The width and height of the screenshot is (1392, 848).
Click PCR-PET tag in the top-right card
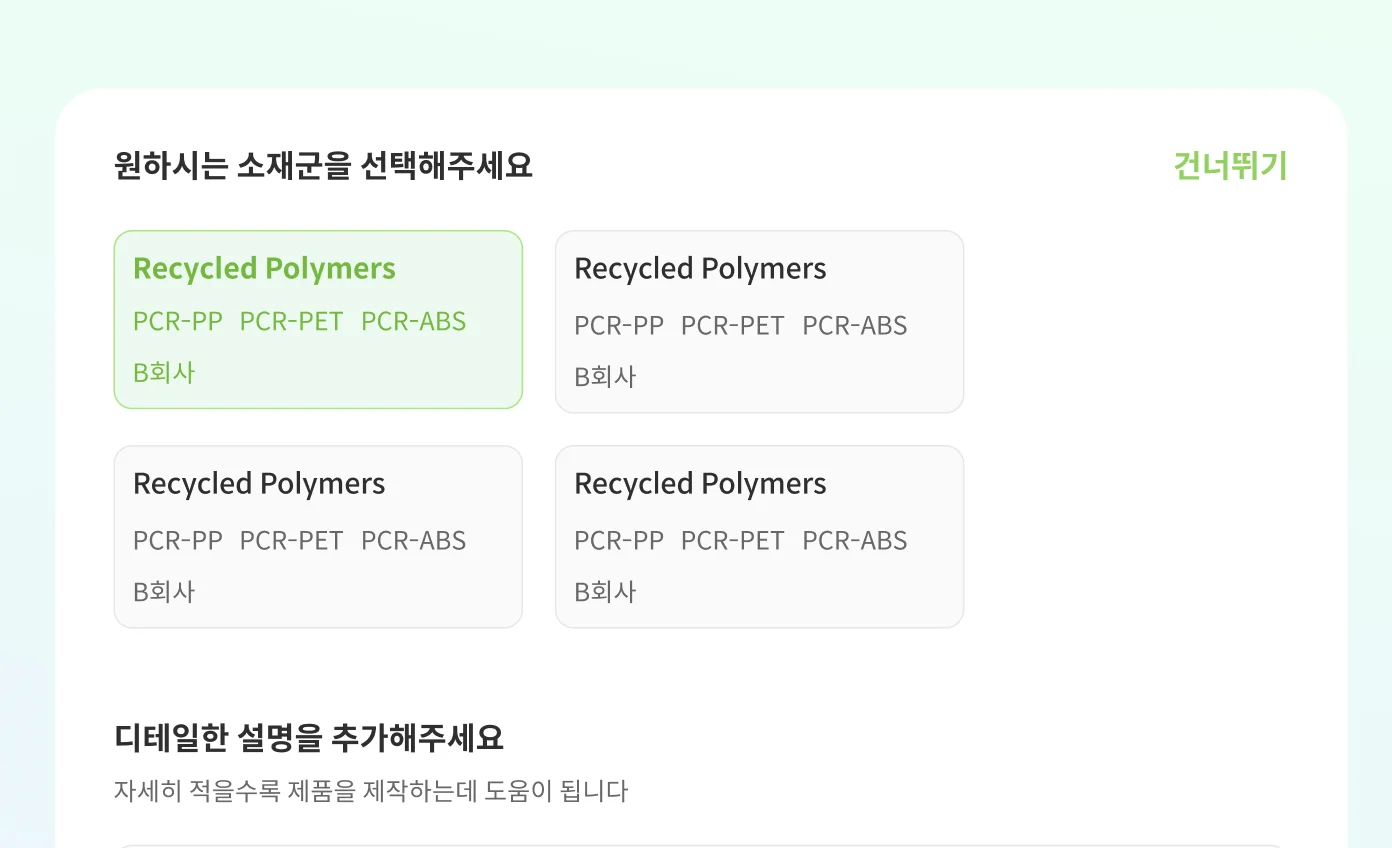pyautogui.click(x=732, y=325)
